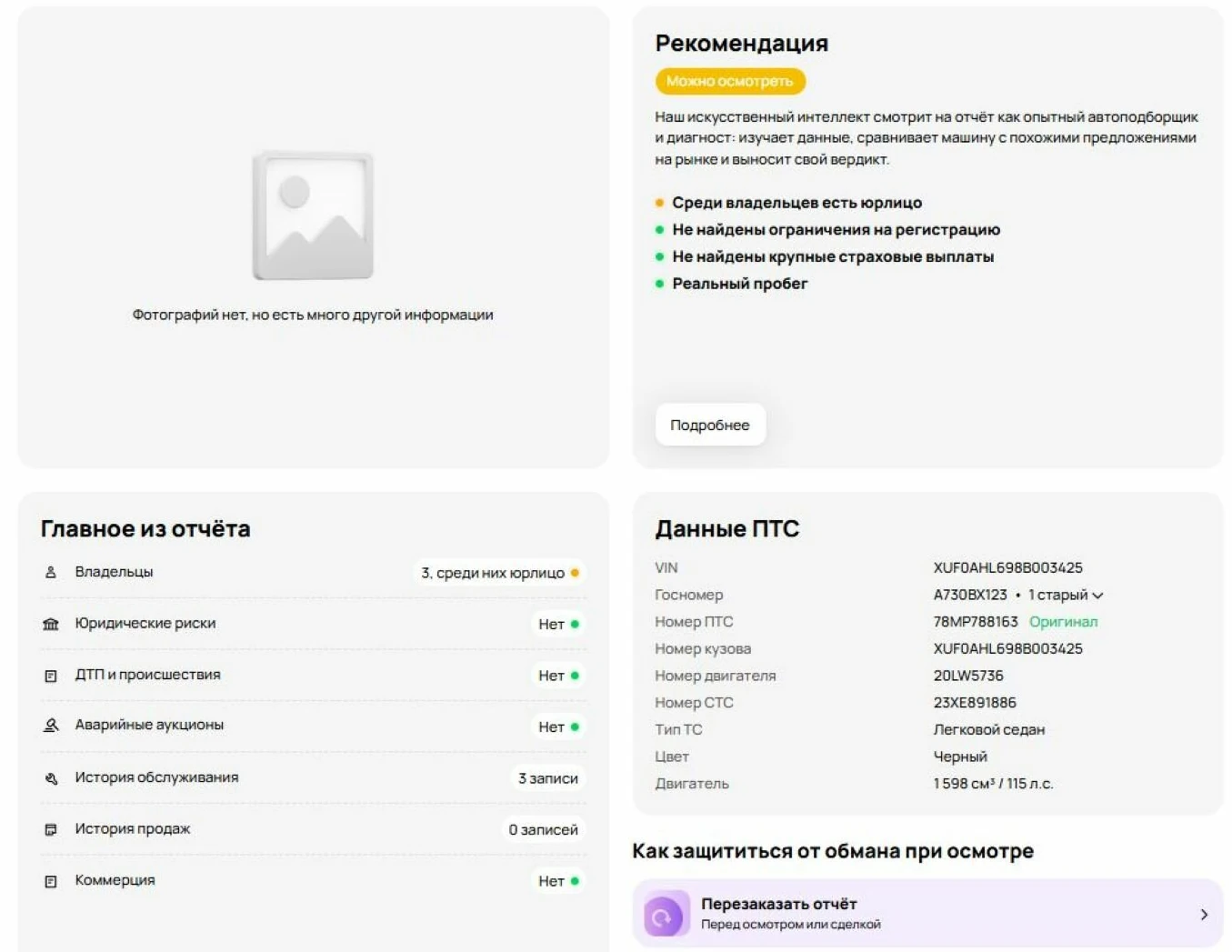Click the legal risks bank icon
Image resolution: width=1232 pixels, height=952 pixels.
click(x=51, y=624)
